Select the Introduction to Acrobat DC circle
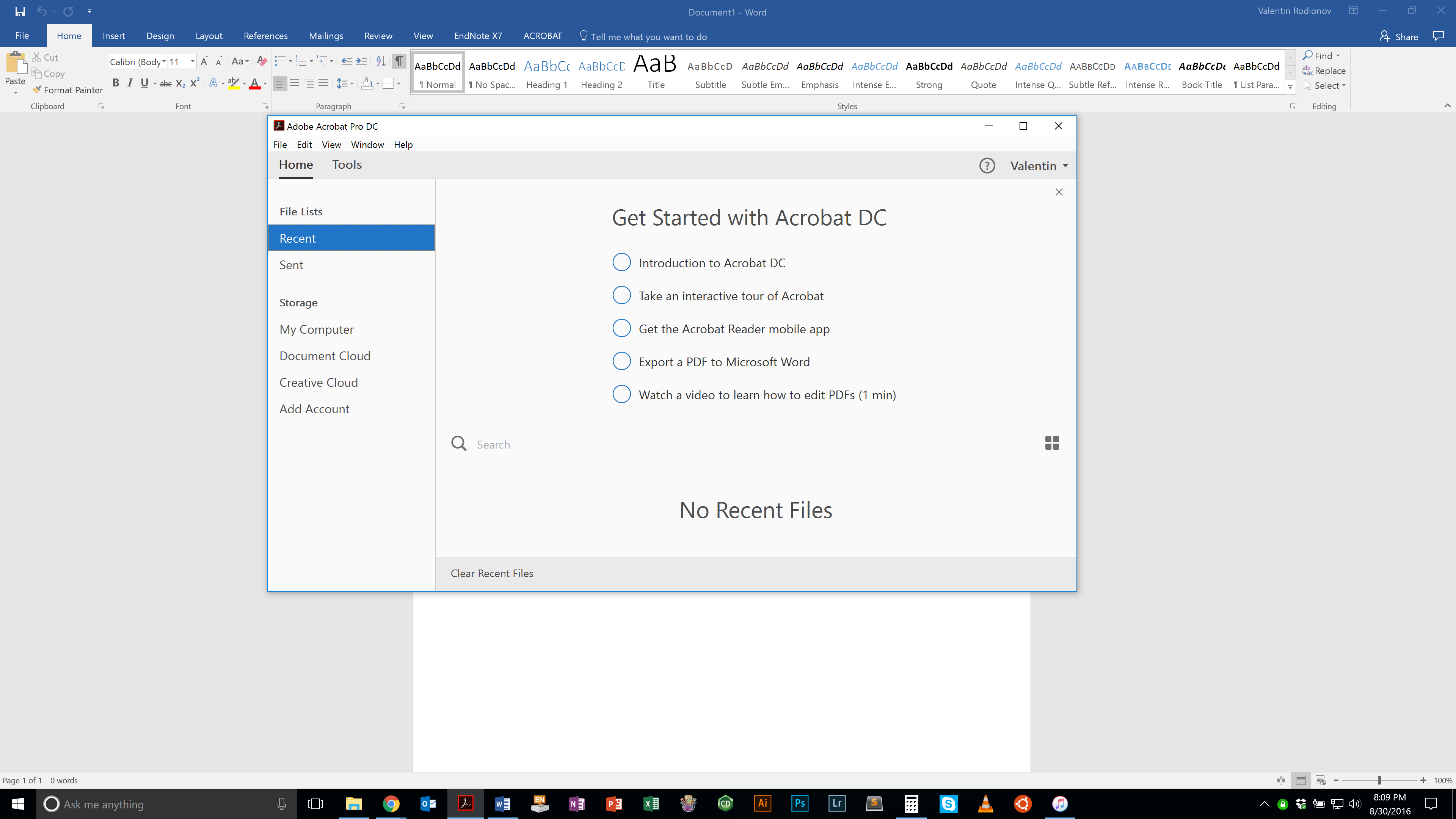1456x819 pixels. 621,262
